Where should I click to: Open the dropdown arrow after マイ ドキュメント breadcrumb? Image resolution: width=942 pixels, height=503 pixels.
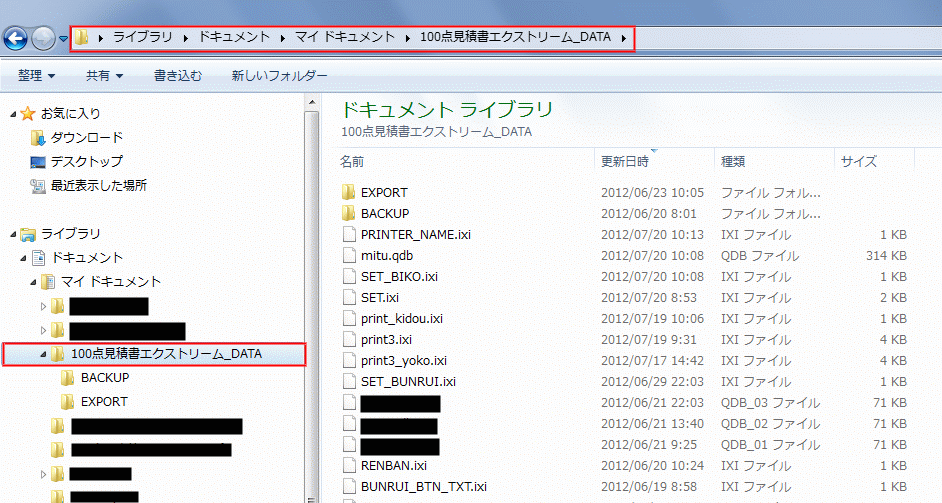click(407, 38)
